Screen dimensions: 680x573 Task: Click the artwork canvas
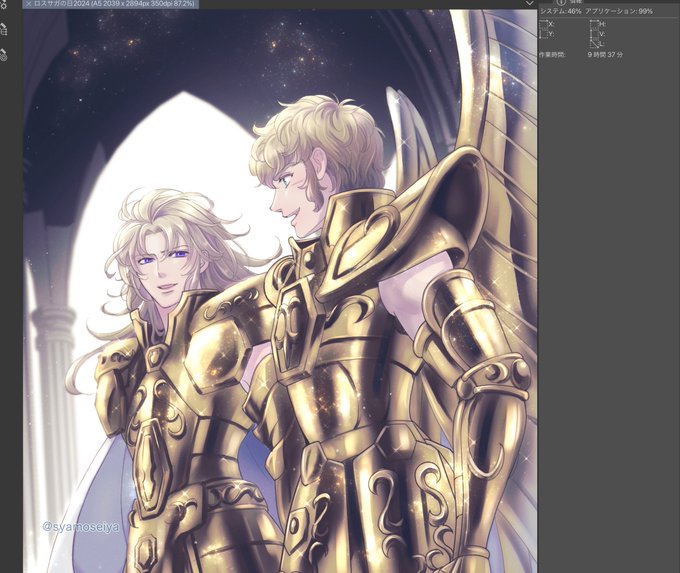[280, 291]
